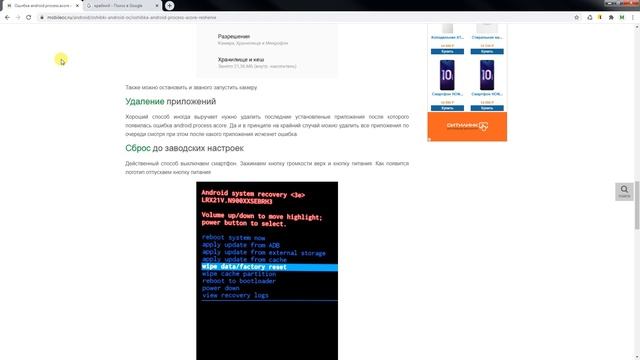Open the green M profile avatar
This screenshot has width=640, height=360.
pyautogui.click(x=622, y=18)
